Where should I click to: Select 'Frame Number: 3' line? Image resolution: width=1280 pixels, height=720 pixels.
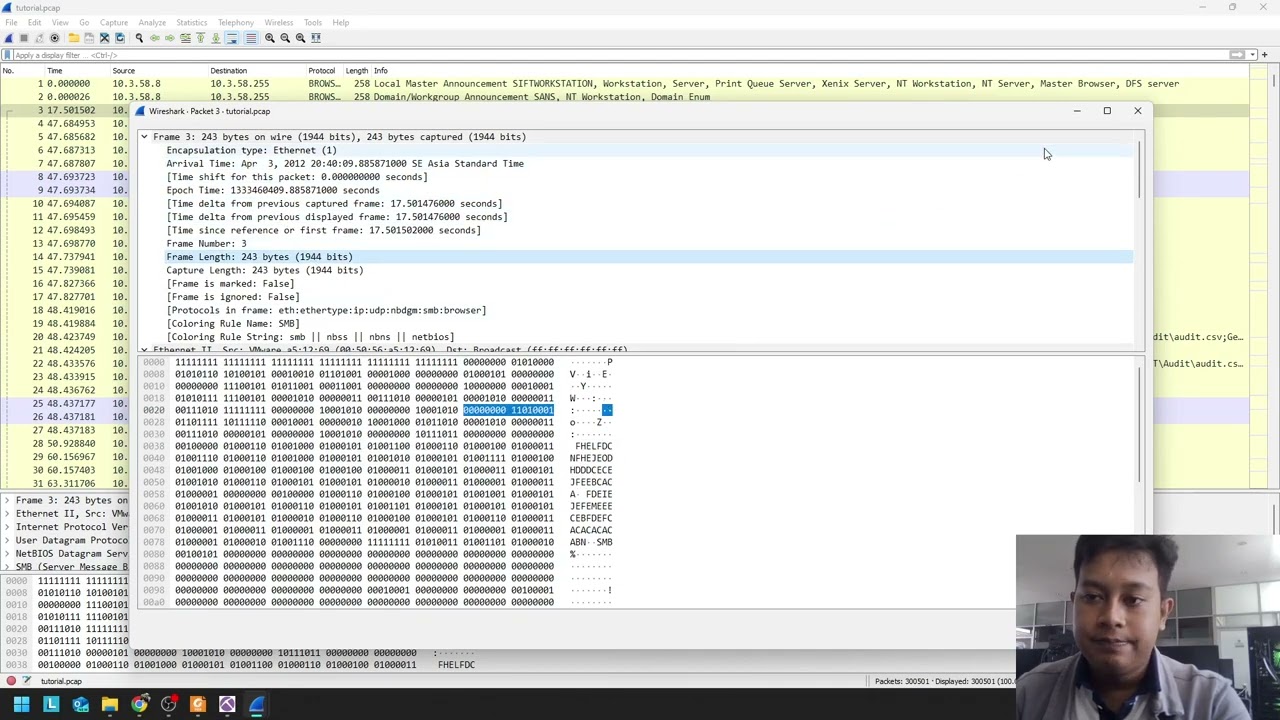[x=206, y=243]
